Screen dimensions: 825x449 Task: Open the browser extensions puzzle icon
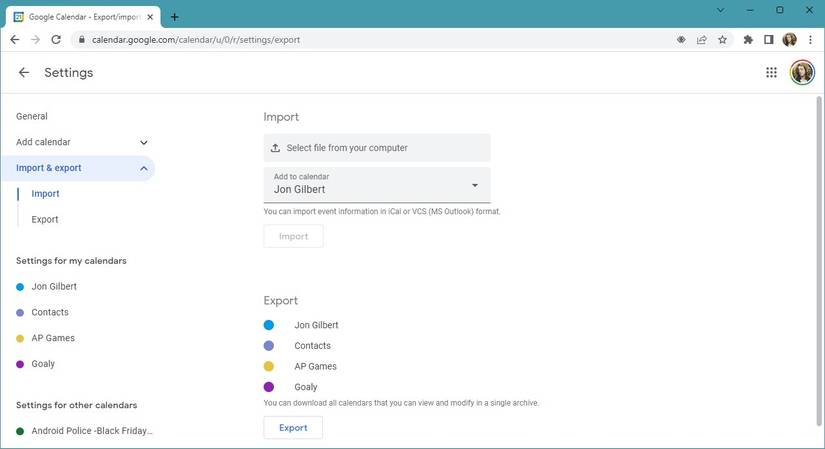[748, 40]
